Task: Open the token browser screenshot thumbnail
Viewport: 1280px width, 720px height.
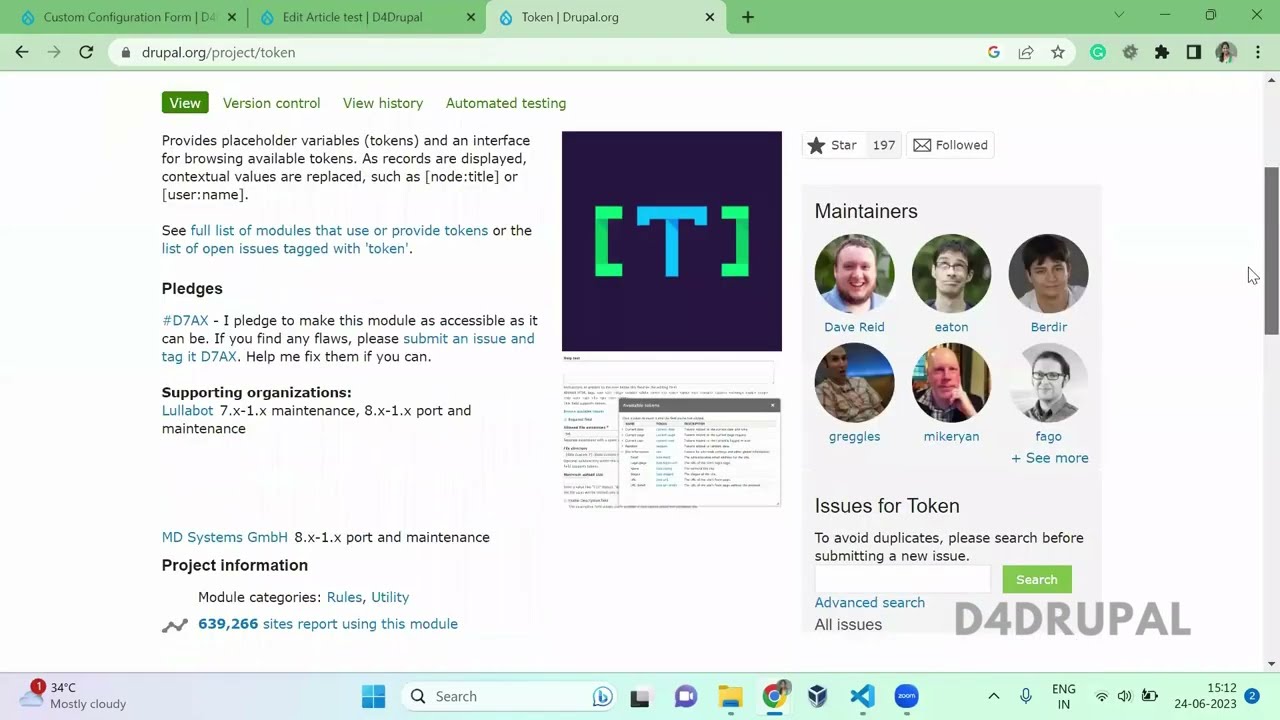Action: click(672, 432)
